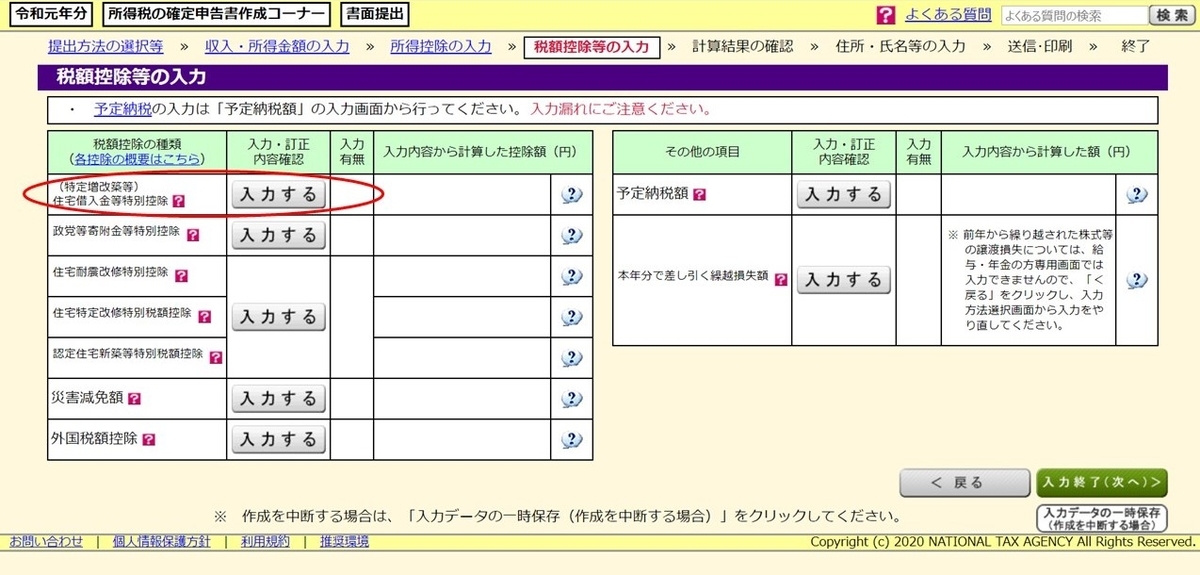1200x575 pixels.
Task: Open the purple help icon next to 予定納税額
Action: coord(699,195)
